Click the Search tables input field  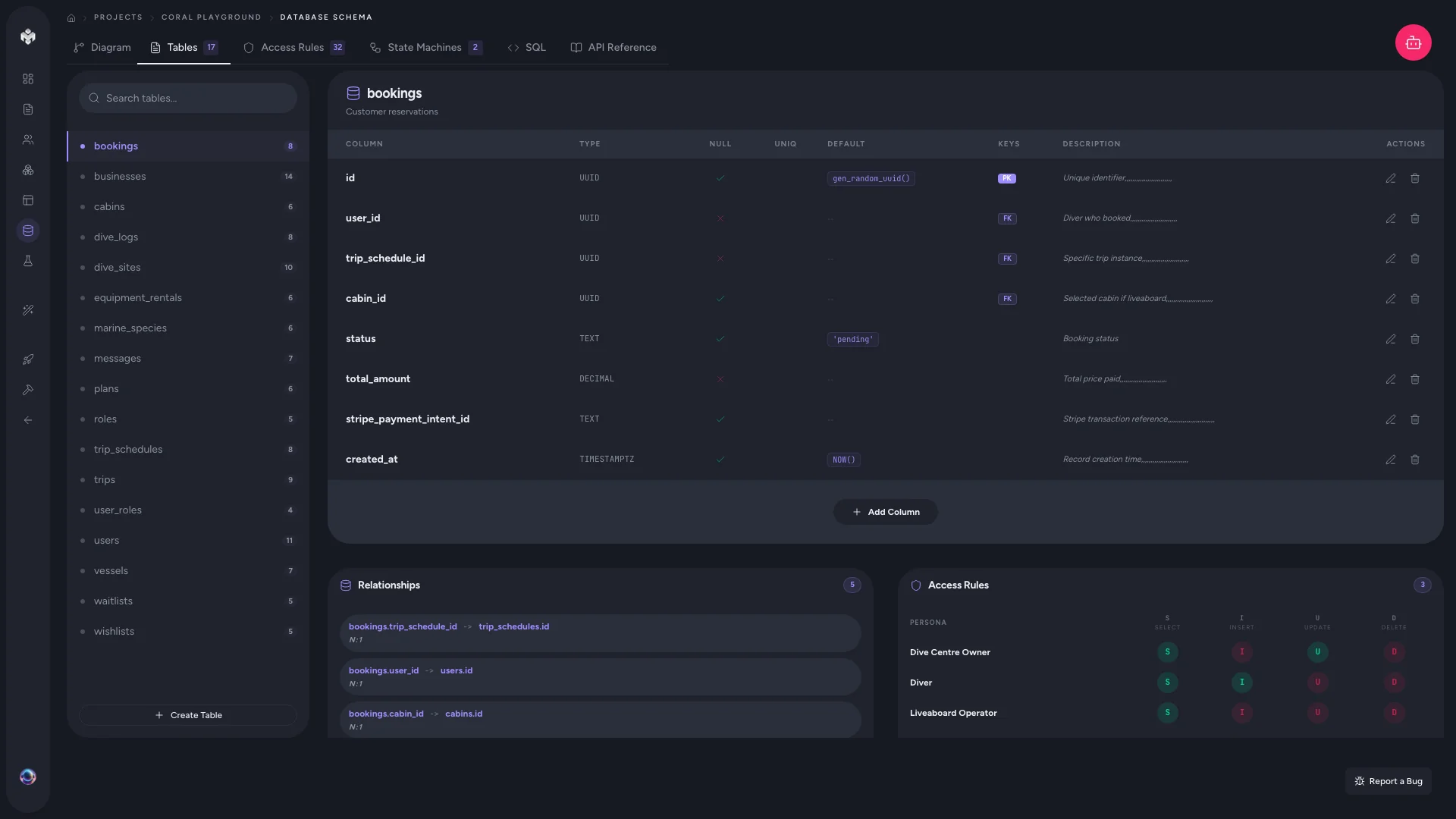(x=188, y=98)
